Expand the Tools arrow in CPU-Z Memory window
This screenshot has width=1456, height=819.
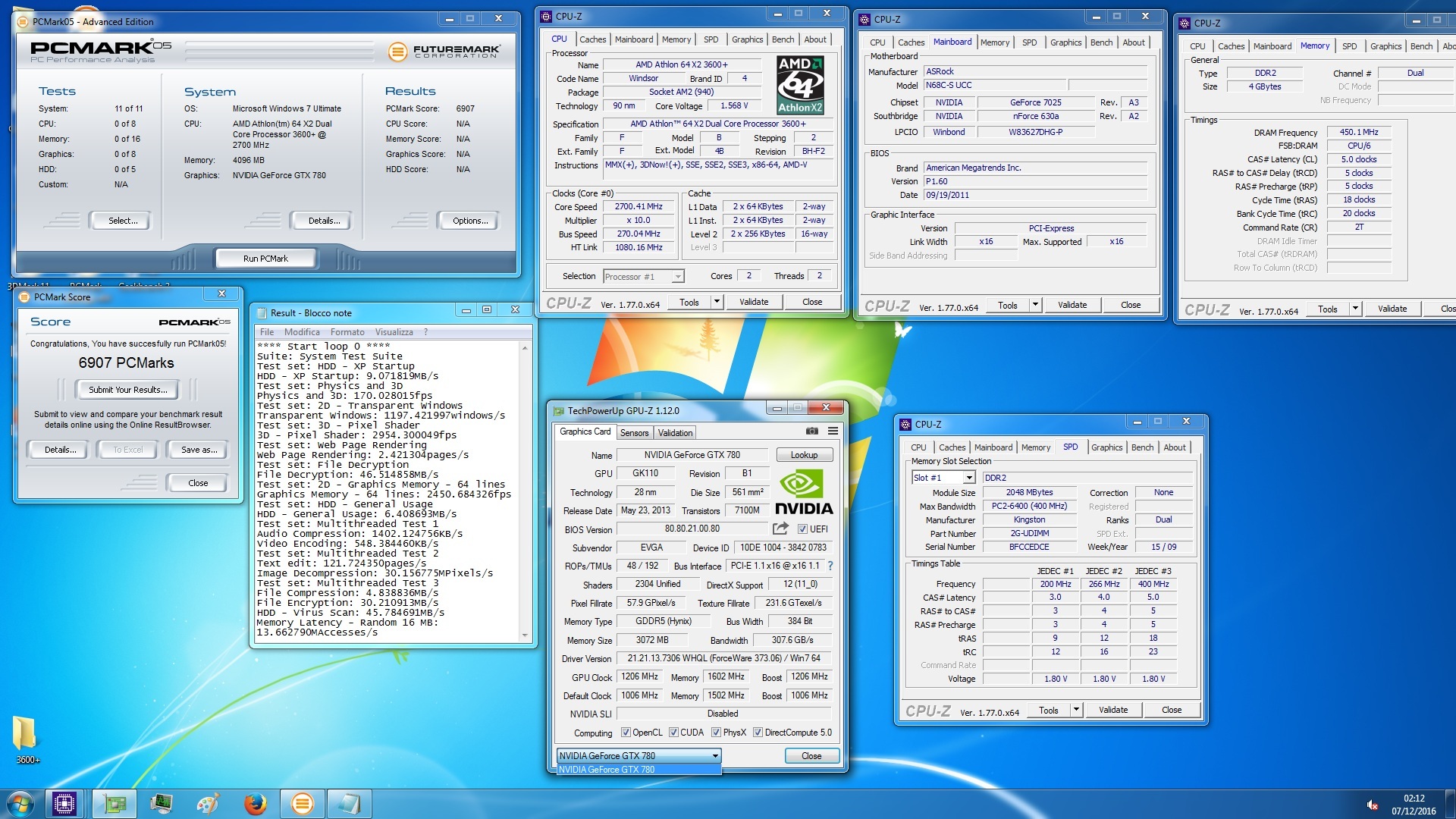tap(1355, 309)
